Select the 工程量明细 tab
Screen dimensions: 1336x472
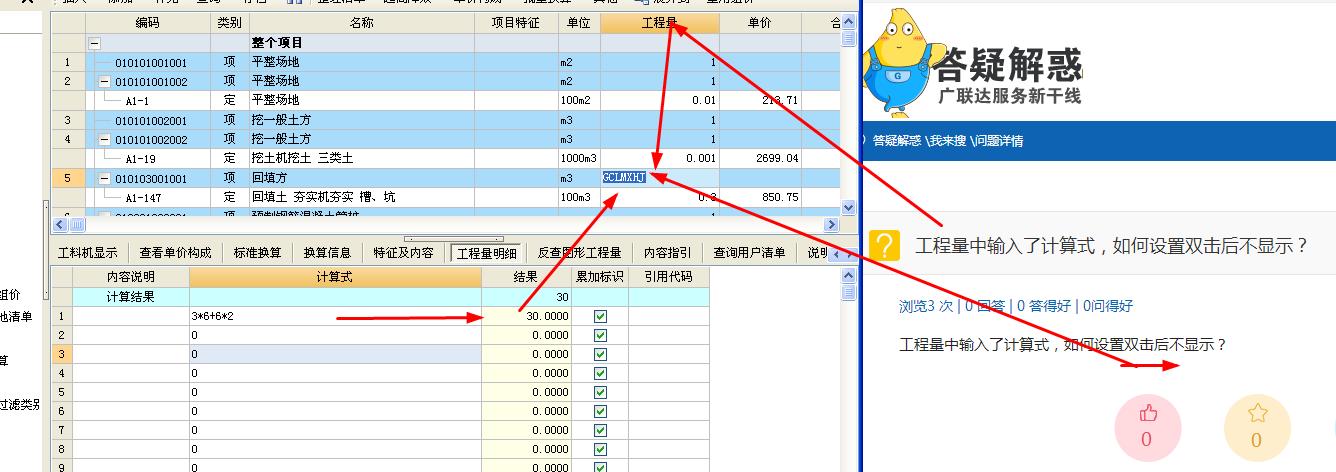[x=487, y=253]
